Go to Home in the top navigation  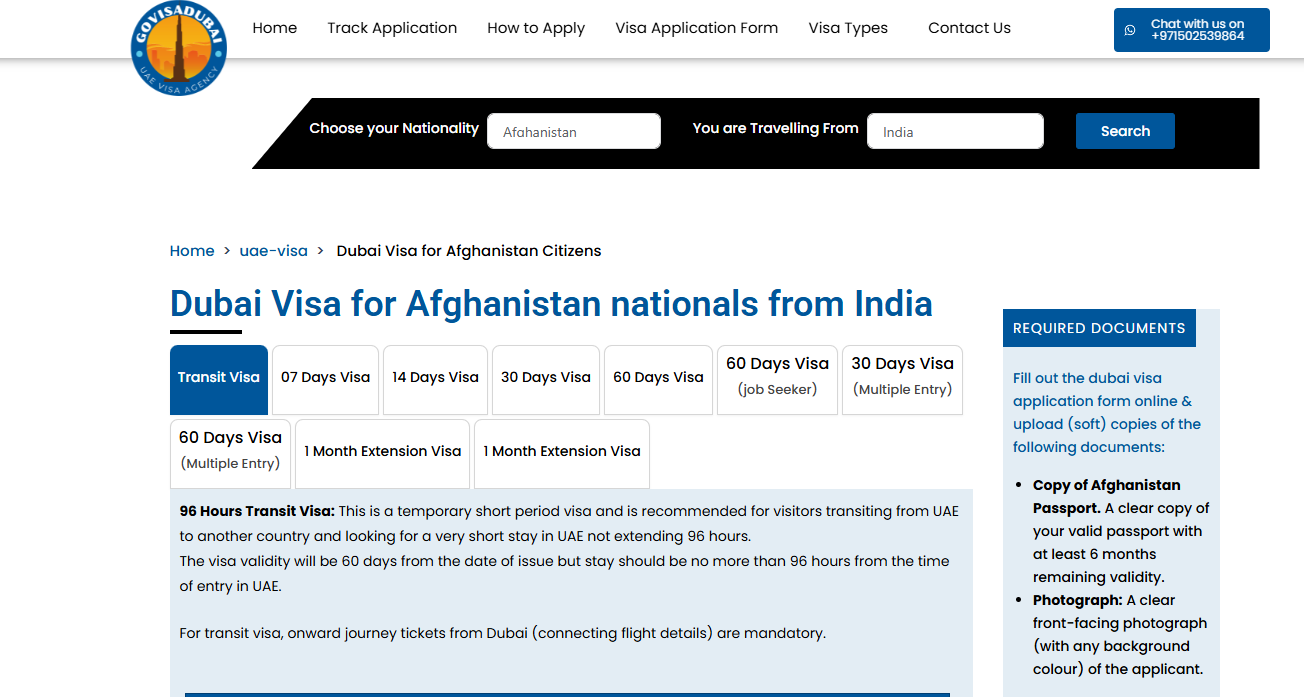(274, 28)
